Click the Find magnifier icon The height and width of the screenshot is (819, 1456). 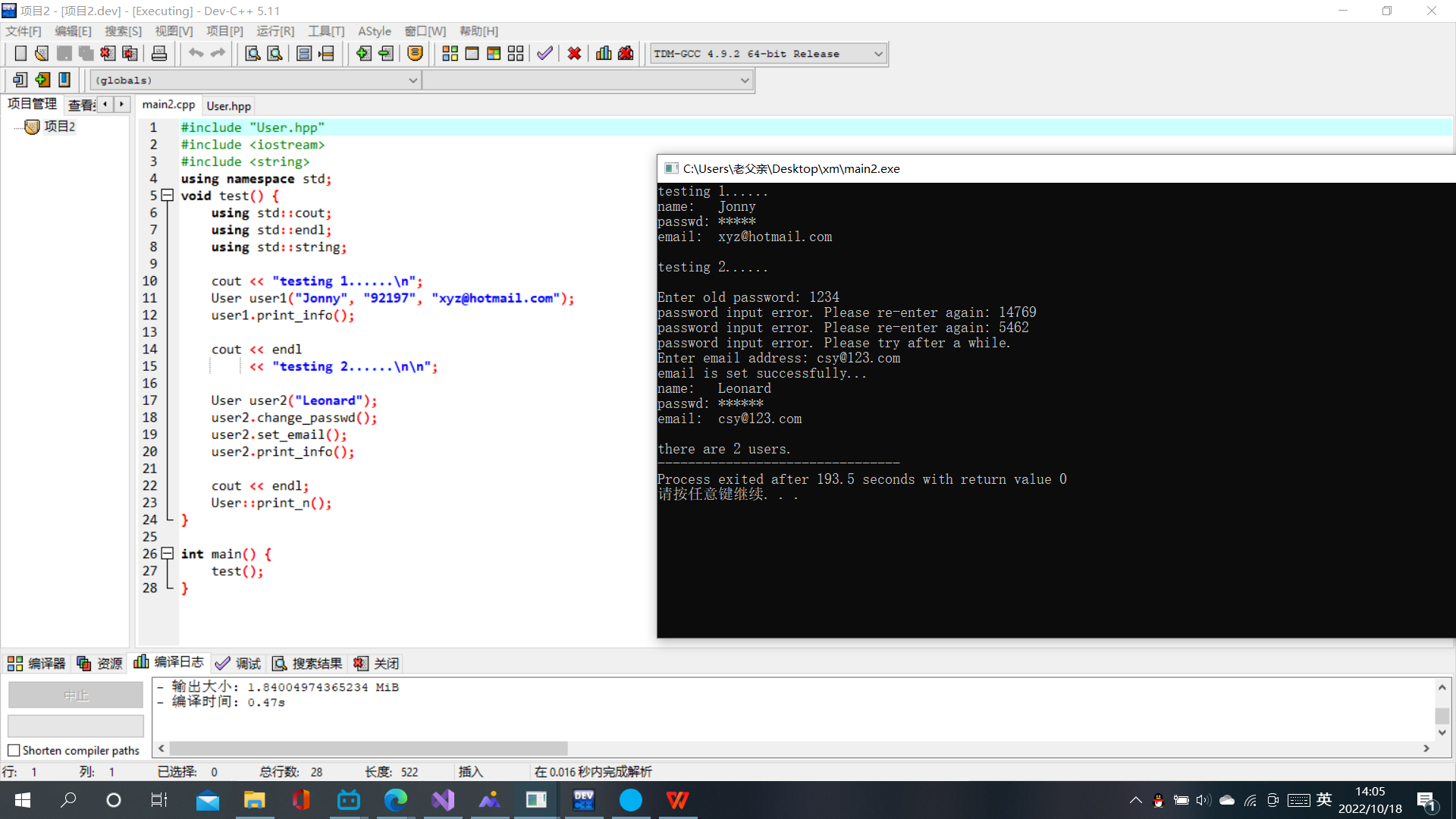click(253, 54)
